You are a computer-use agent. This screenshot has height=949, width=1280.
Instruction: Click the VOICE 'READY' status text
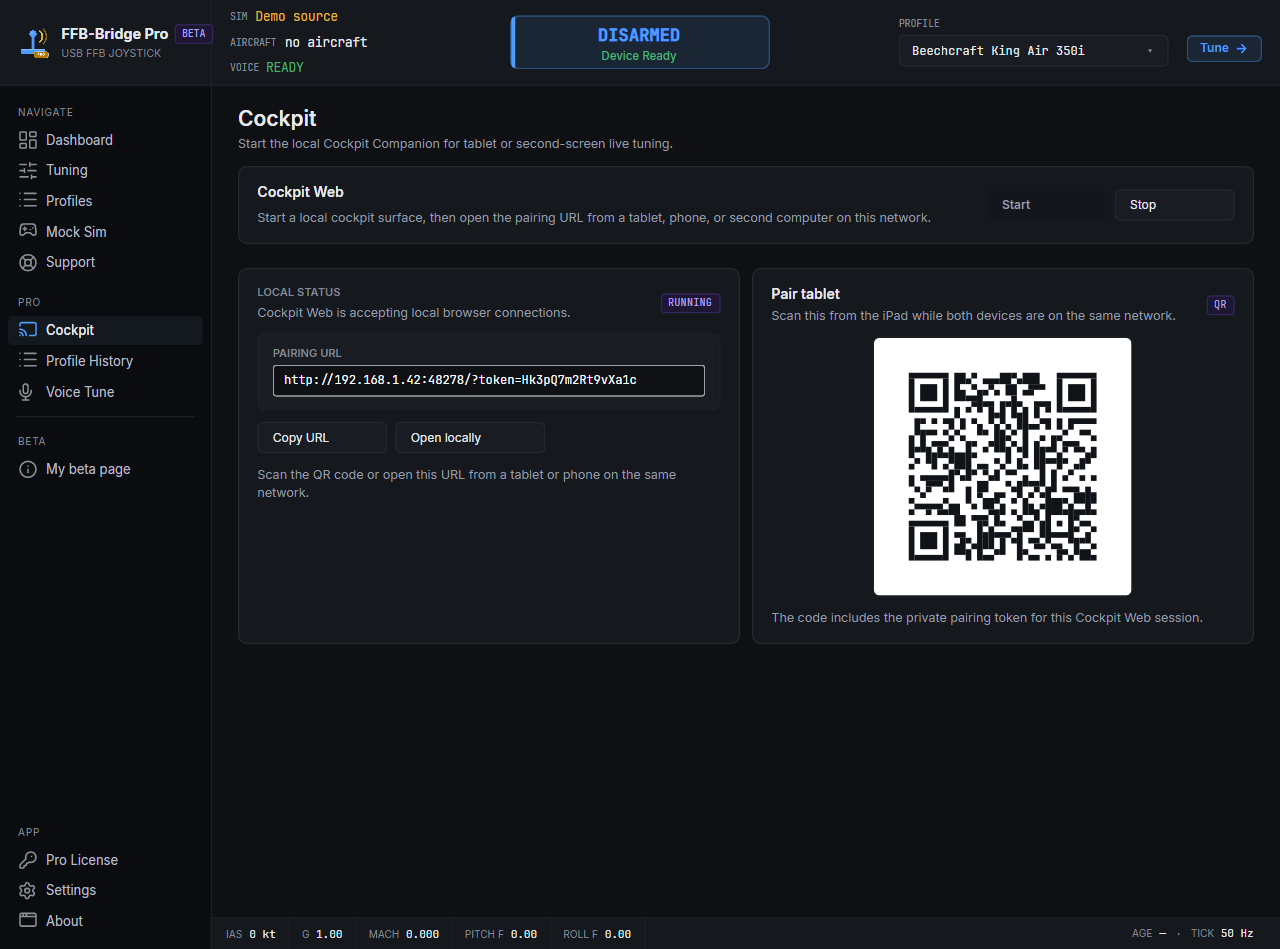[x=285, y=67]
